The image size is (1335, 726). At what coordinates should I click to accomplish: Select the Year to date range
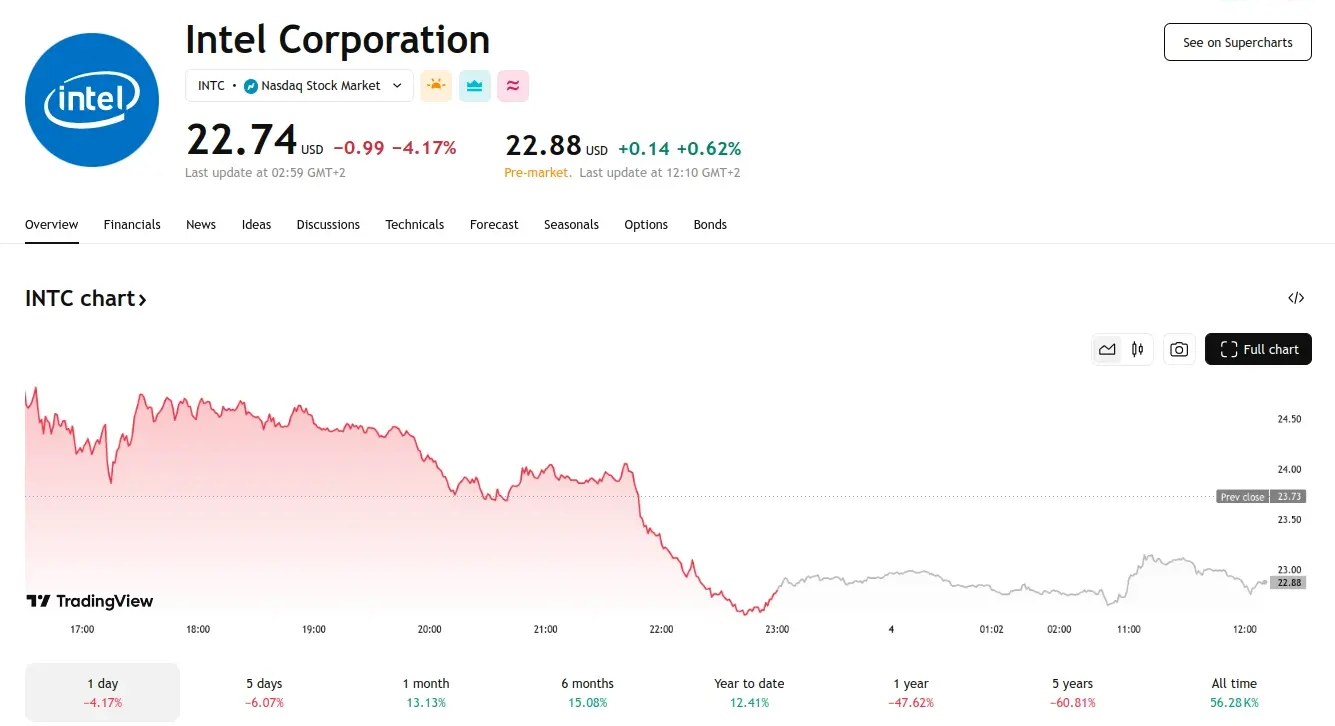(749, 692)
